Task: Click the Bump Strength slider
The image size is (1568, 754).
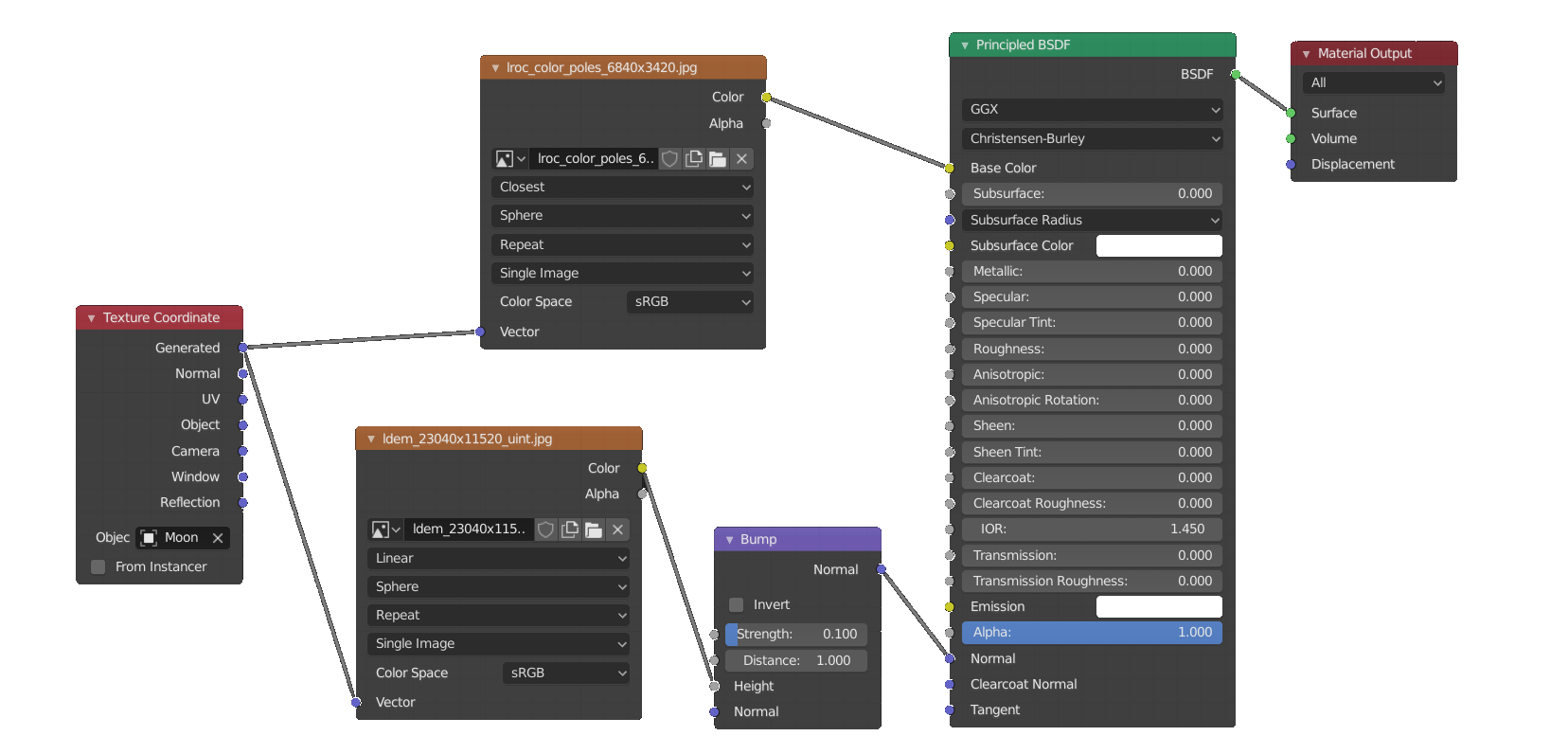Action: pyautogui.click(x=796, y=635)
